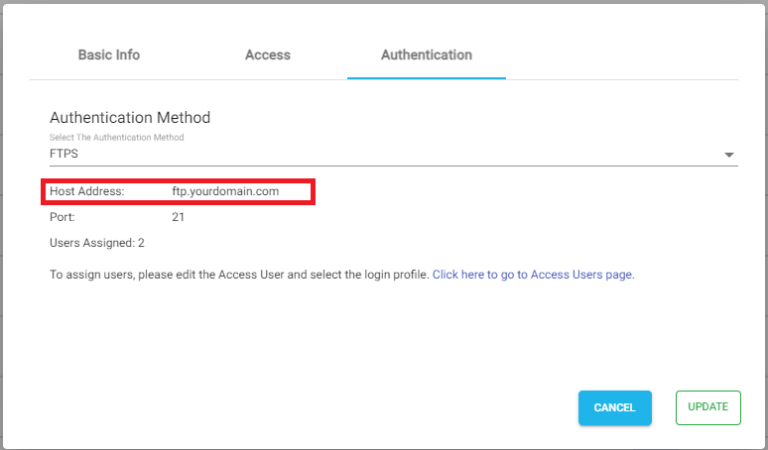Image resolution: width=768 pixels, height=450 pixels.
Task: Click the underline of the FTPS select field
Action: pos(393,166)
